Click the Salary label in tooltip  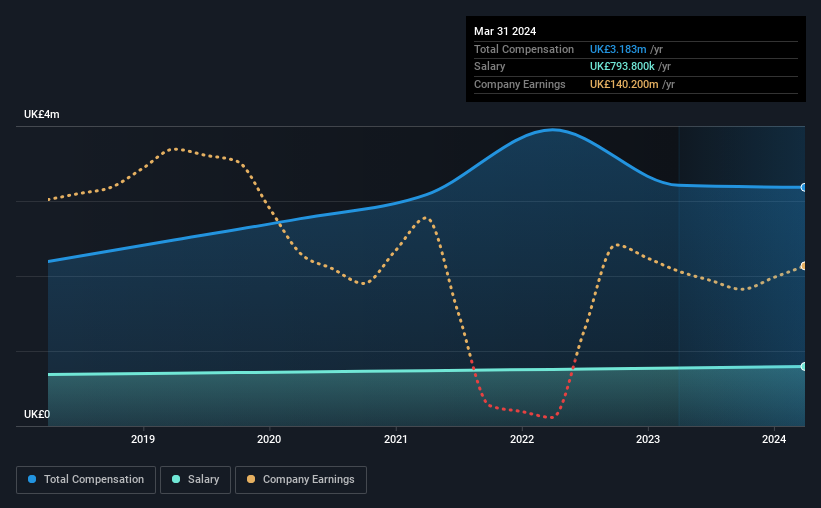click(x=490, y=67)
